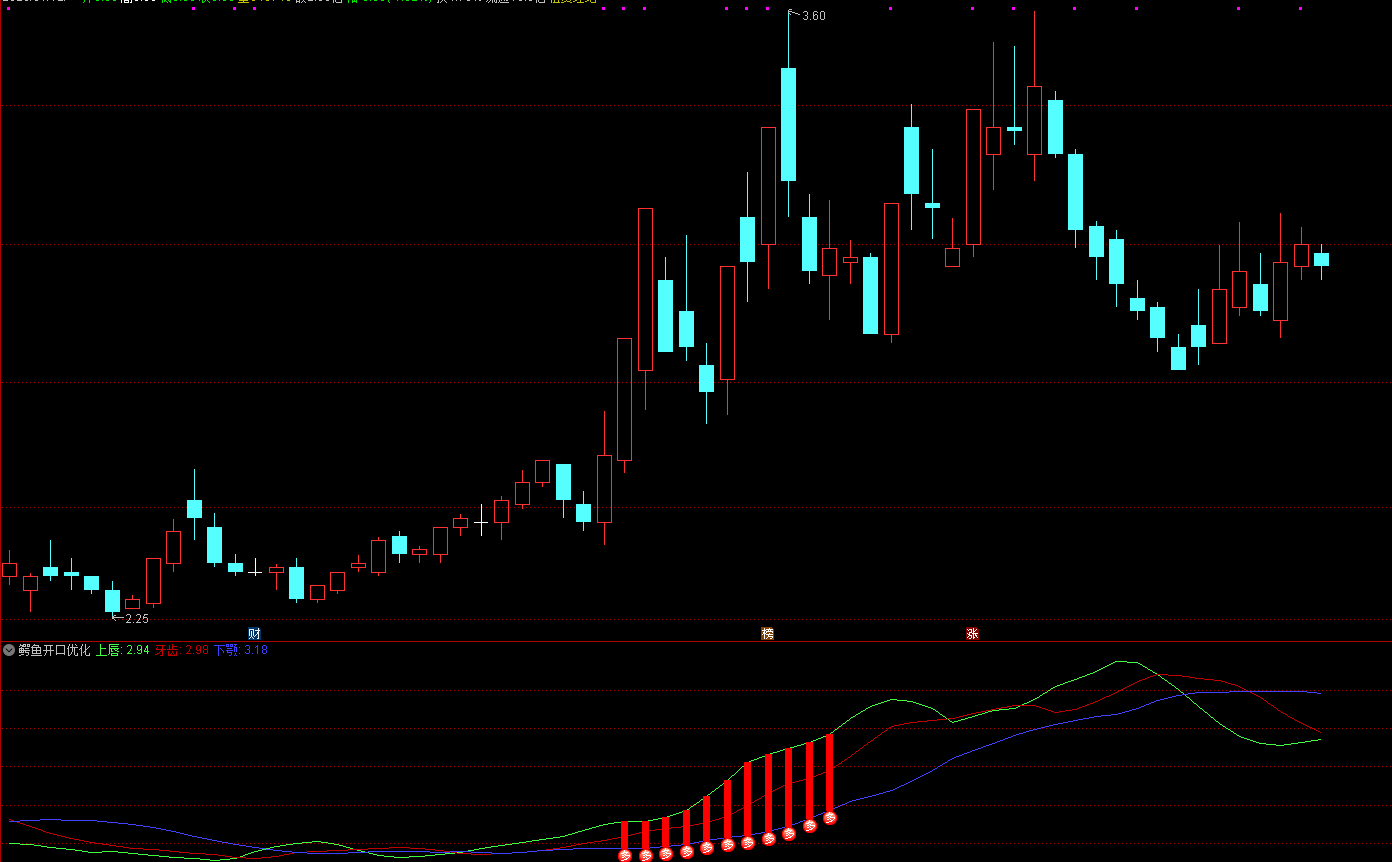The width and height of the screenshot is (1392, 862).
Task: Click the last (rightmost) 多 signal bubble
Action: coord(830,818)
